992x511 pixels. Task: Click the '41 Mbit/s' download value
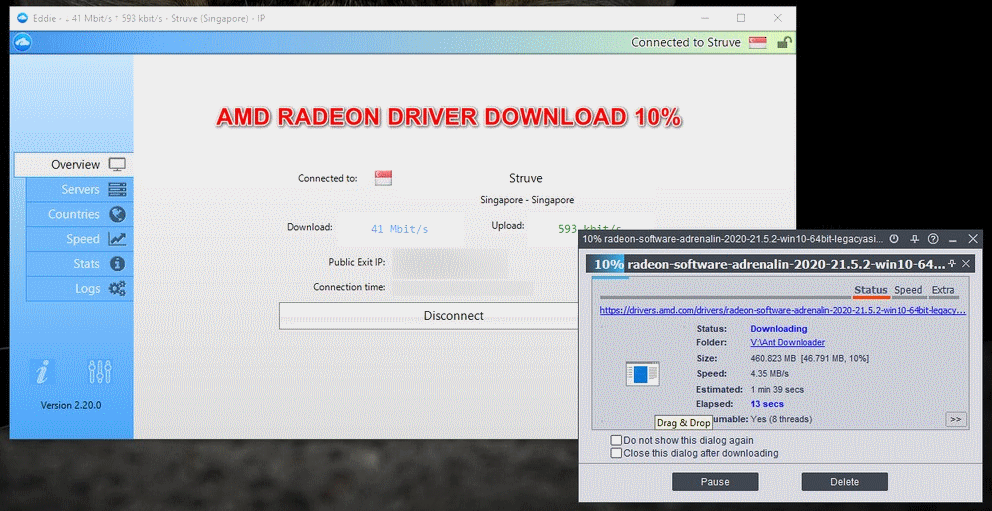[399, 229]
